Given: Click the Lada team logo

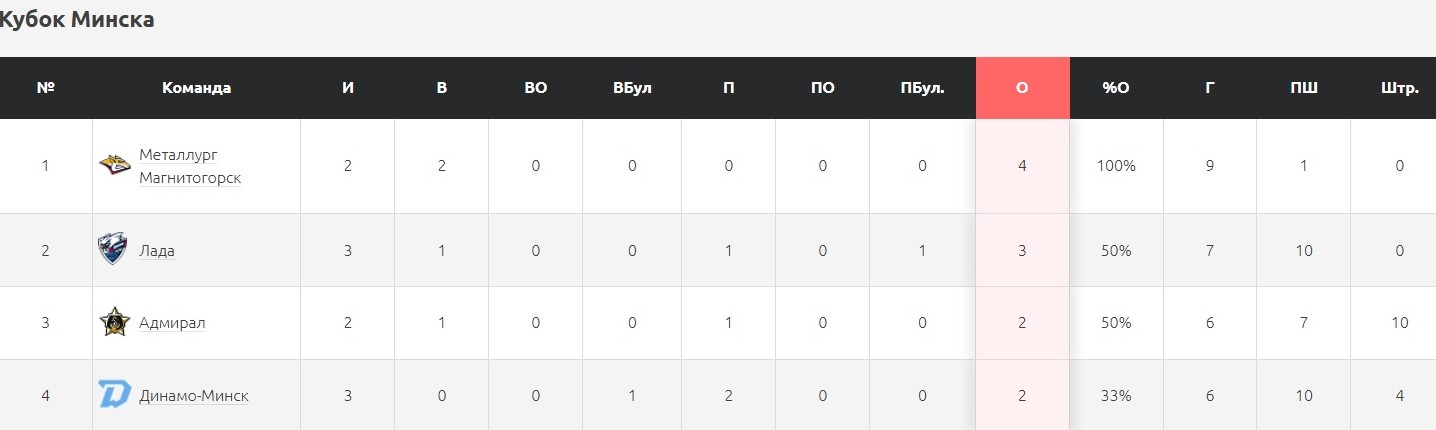Looking at the screenshot, I should (x=113, y=250).
